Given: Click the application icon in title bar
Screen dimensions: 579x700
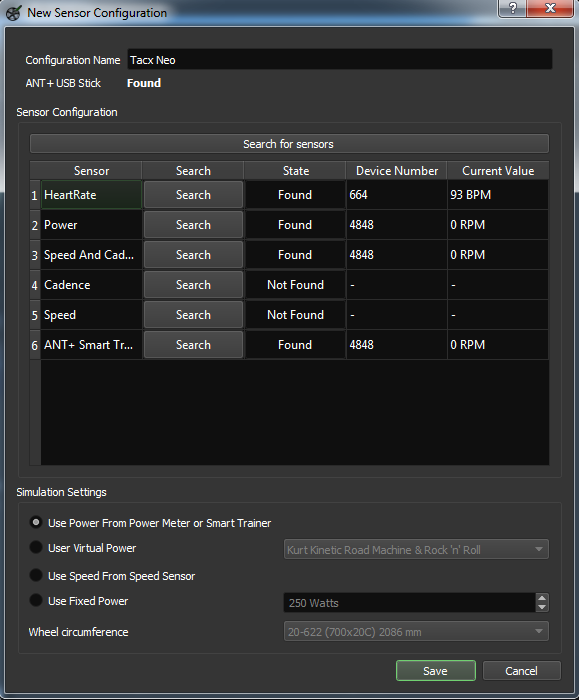Looking at the screenshot, I should [x=13, y=13].
